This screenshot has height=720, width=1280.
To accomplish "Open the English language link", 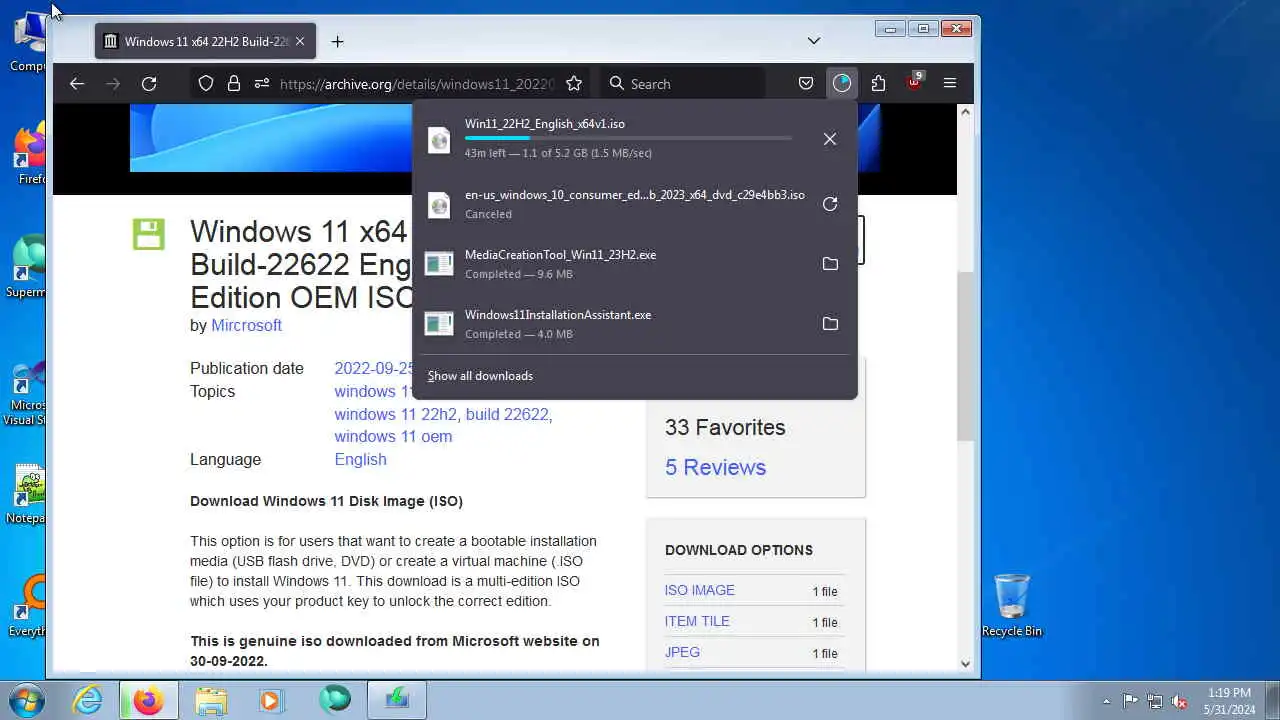I will (360, 459).
